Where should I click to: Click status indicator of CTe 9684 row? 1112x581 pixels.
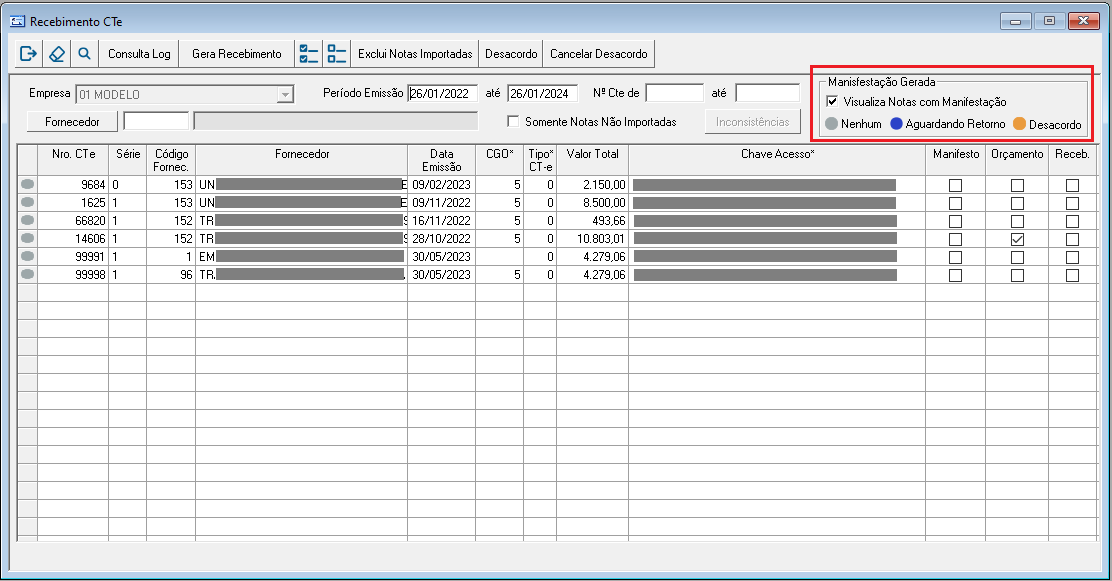(28, 184)
